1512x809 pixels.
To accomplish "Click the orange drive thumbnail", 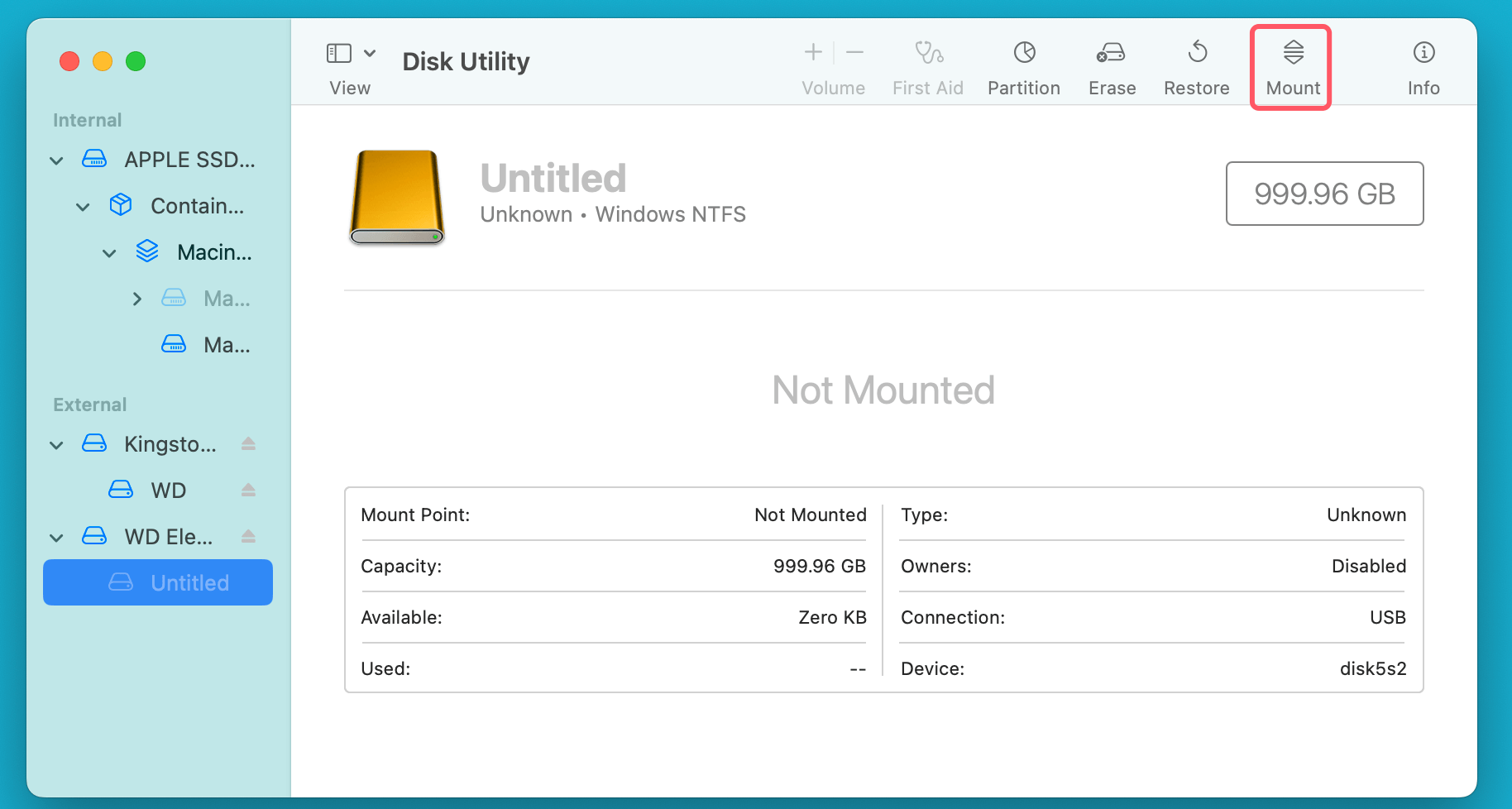I will pyautogui.click(x=397, y=198).
